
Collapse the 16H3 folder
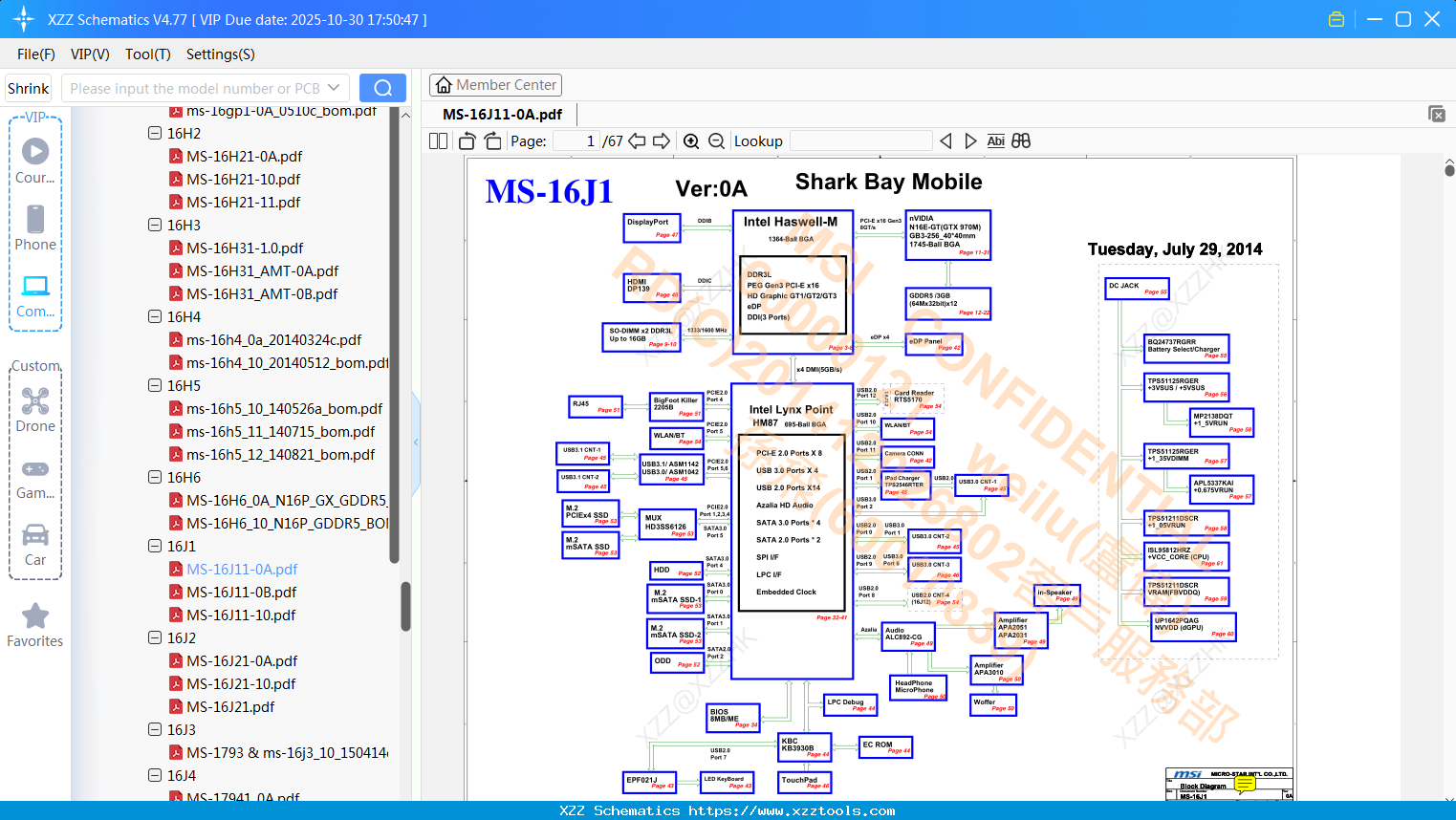[x=155, y=225]
